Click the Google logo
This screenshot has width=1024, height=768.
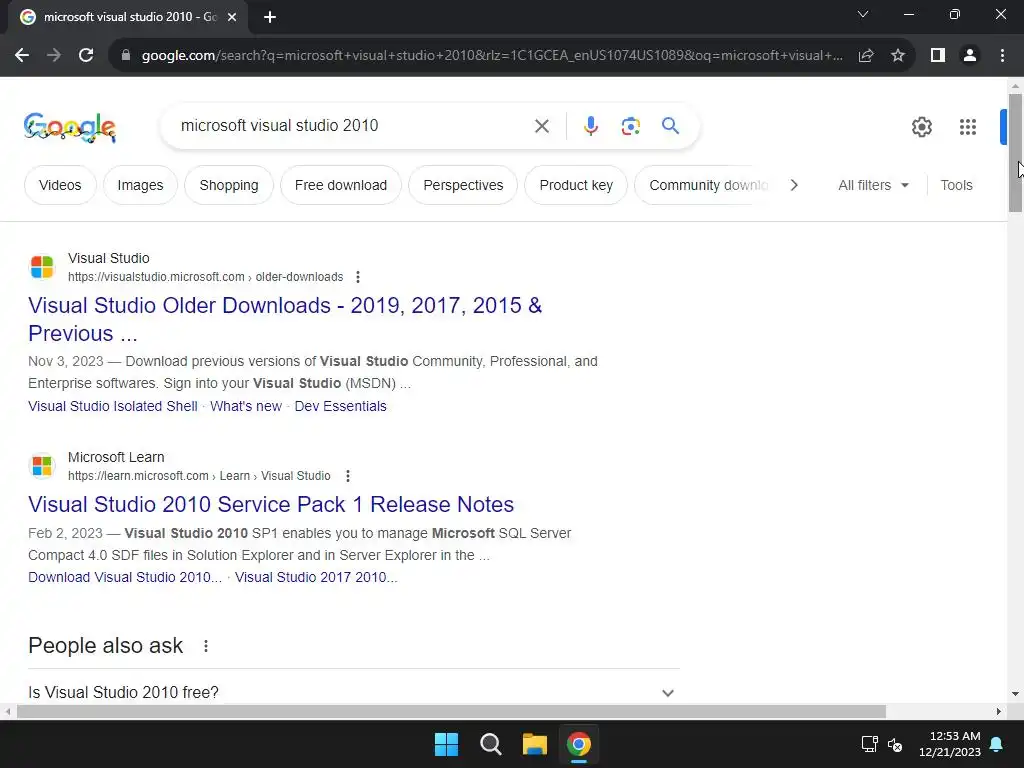click(x=70, y=127)
